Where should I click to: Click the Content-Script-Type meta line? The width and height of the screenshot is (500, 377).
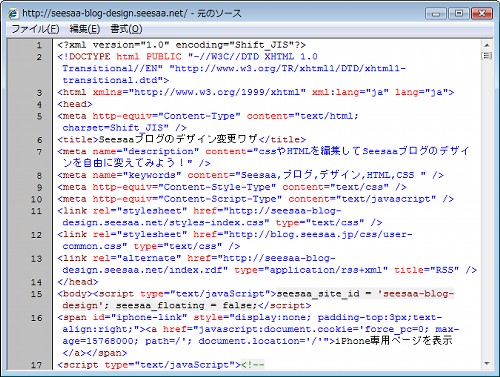click(x=256, y=199)
